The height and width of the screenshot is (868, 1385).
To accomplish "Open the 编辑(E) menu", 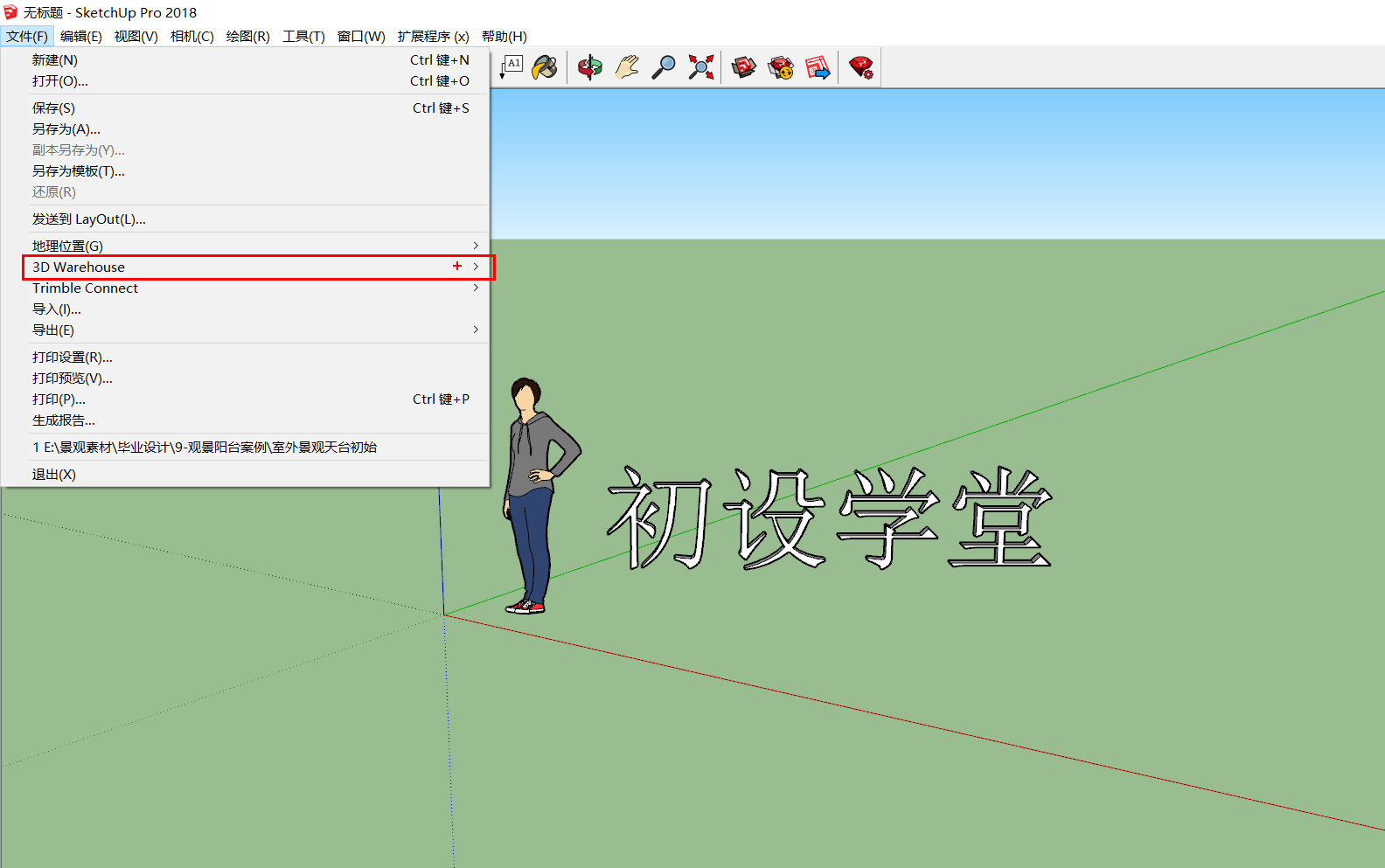I will click(x=81, y=36).
